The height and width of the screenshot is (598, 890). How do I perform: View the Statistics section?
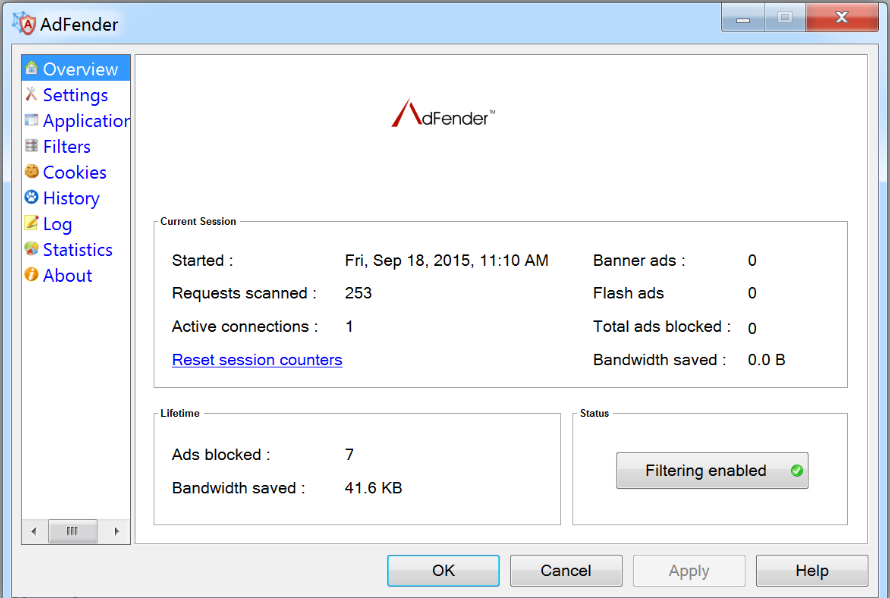(x=78, y=250)
